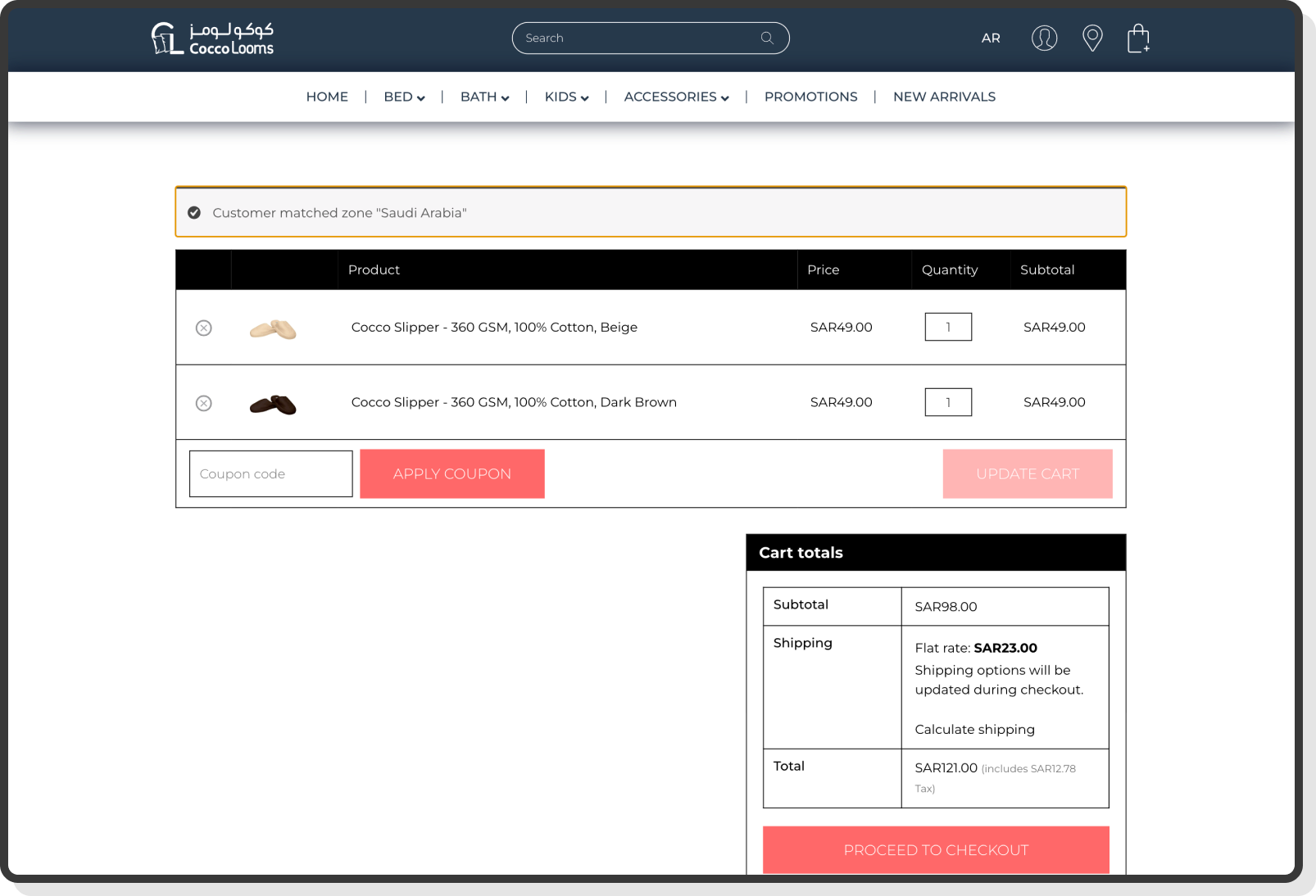Open the Calculate shipping link

(974, 729)
